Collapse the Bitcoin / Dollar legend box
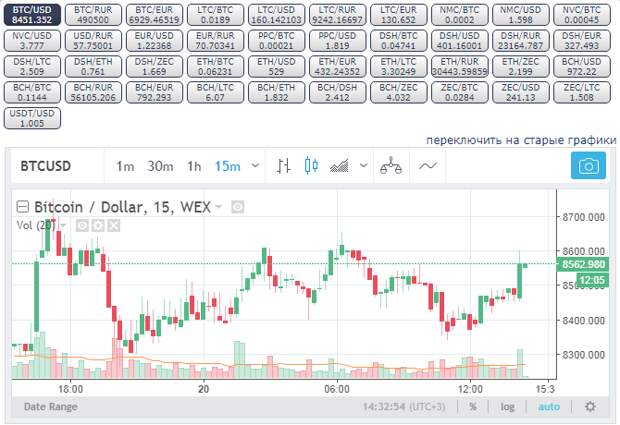Screen dimensions: 620x425 point(23,206)
